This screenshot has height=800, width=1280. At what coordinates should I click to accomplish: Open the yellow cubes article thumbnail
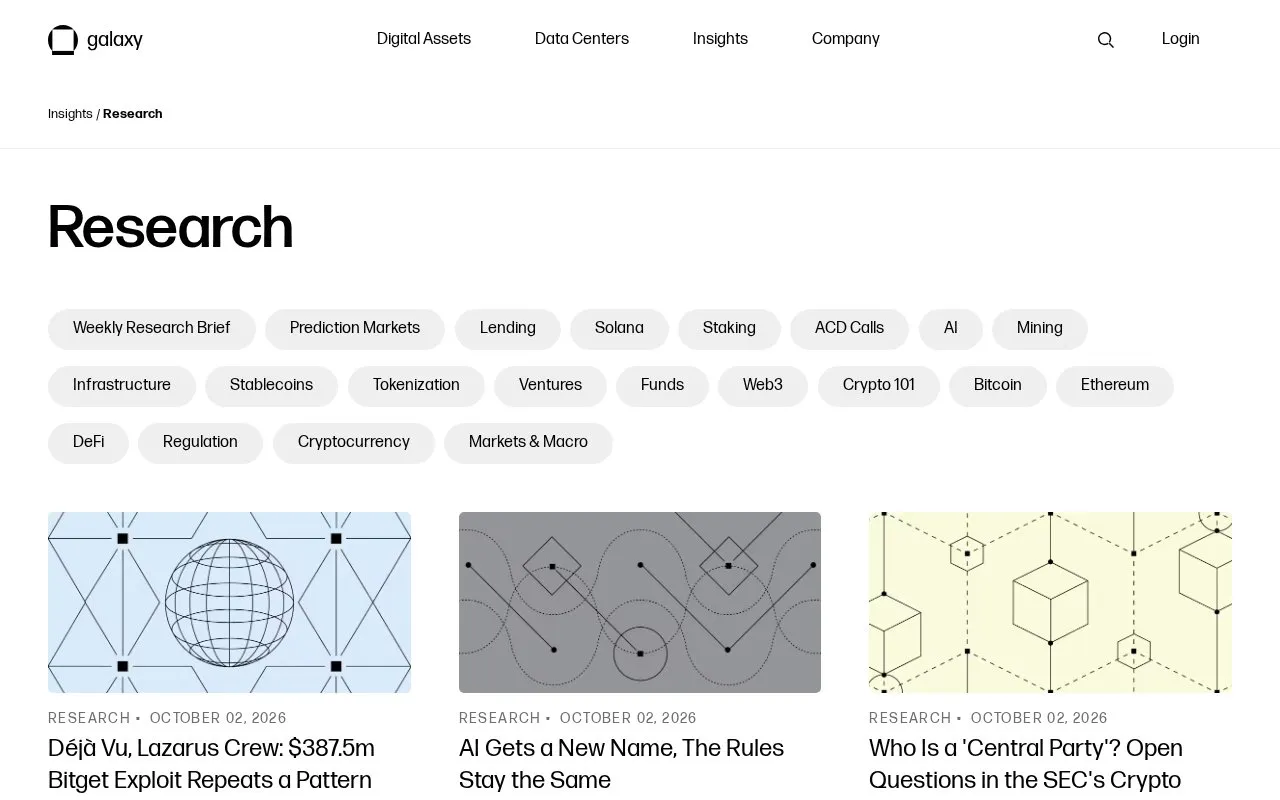coord(1050,602)
